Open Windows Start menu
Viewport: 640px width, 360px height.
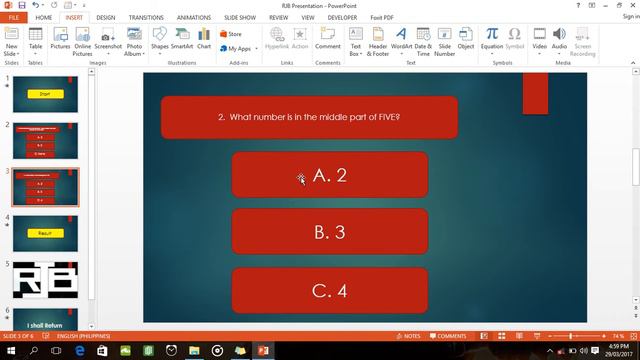tap(11, 351)
